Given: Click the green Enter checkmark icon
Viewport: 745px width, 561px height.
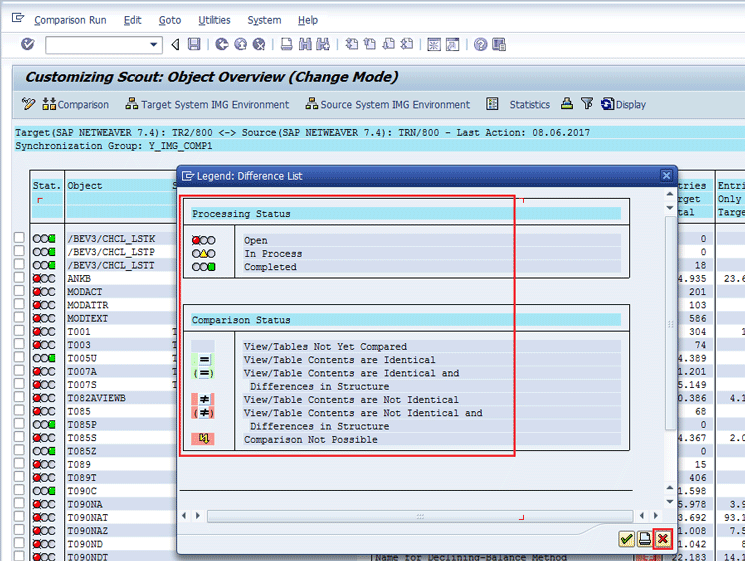Looking at the screenshot, I should click(x=27, y=44).
